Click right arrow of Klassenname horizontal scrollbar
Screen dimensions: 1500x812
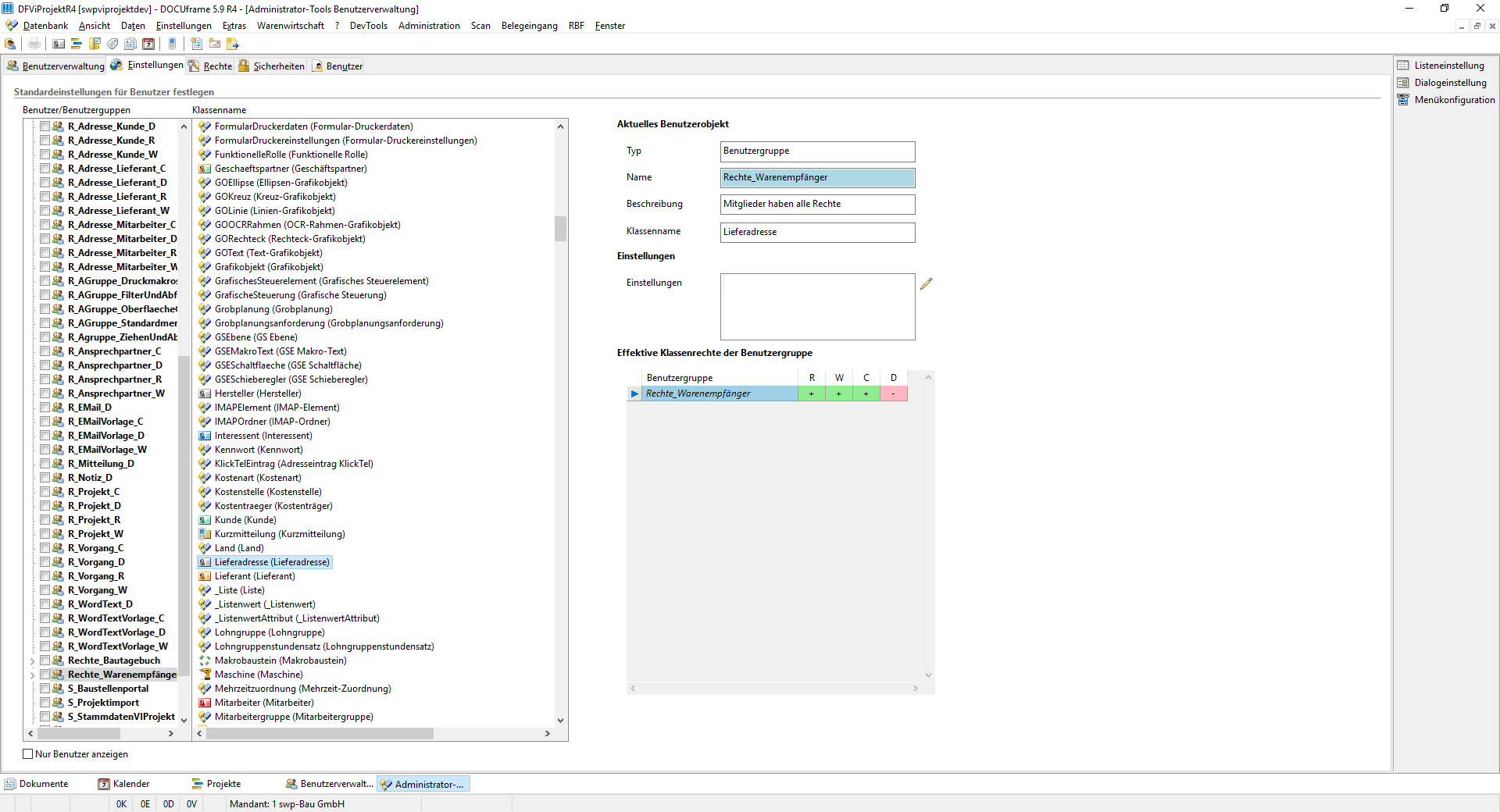[548, 733]
